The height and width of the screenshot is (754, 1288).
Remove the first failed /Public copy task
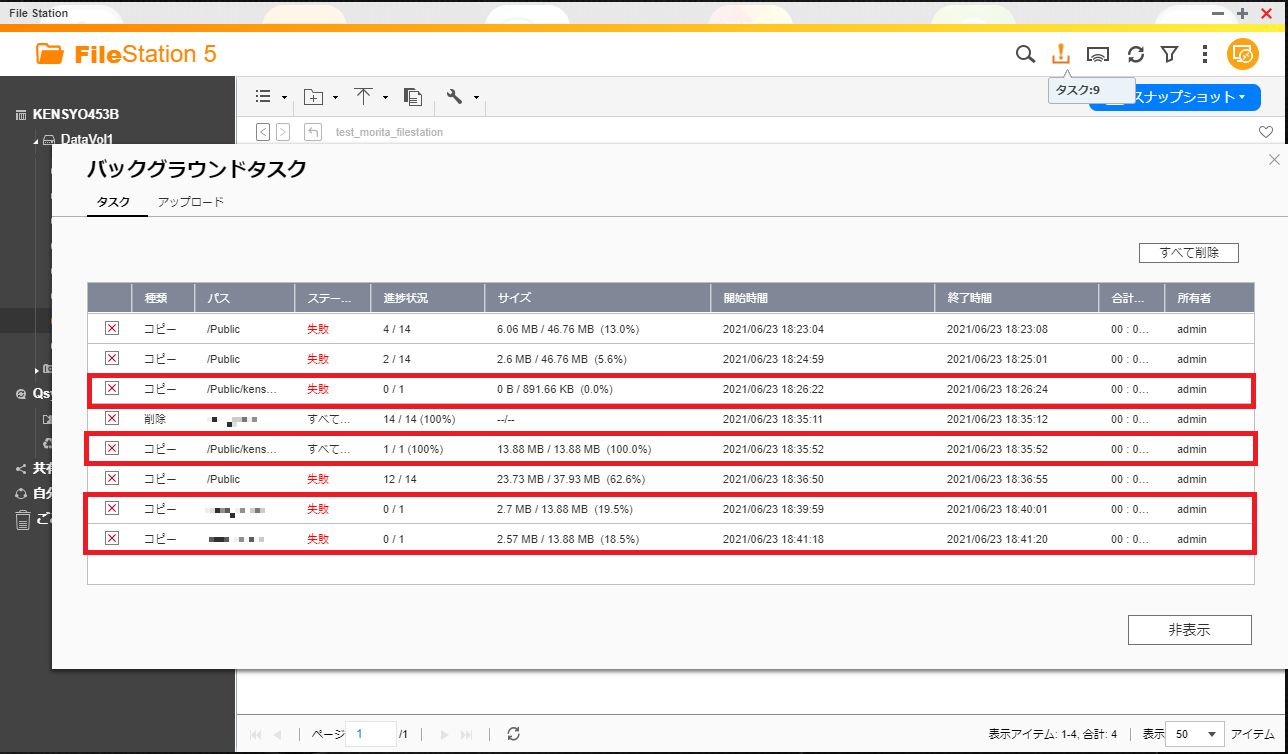(112, 329)
